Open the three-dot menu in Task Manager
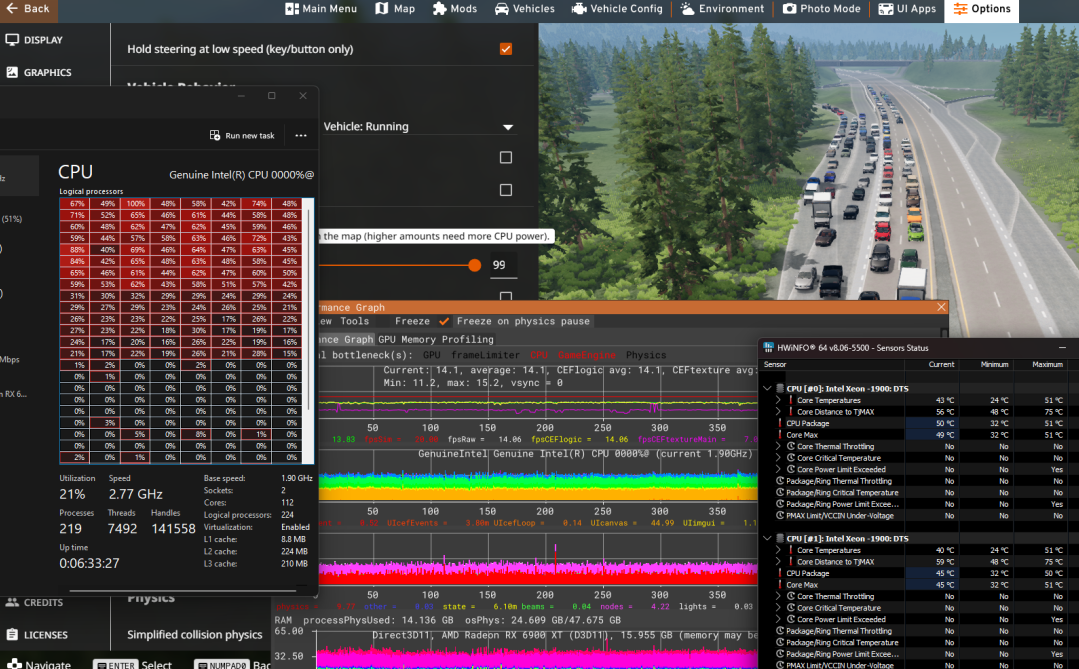Image resolution: width=1079 pixels, height=669 pixels. point(301,136)
